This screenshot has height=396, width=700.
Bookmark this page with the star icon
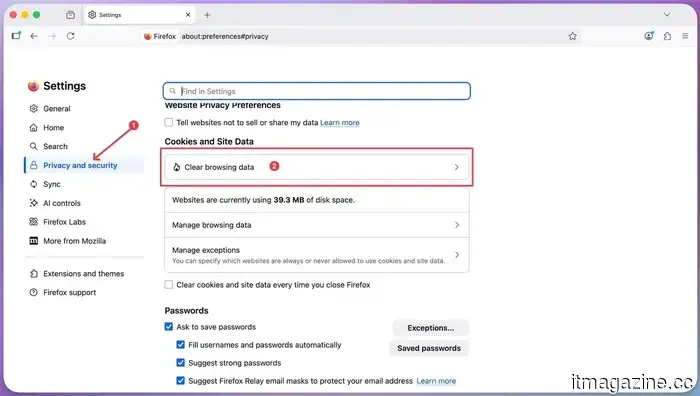click(573, 36)
